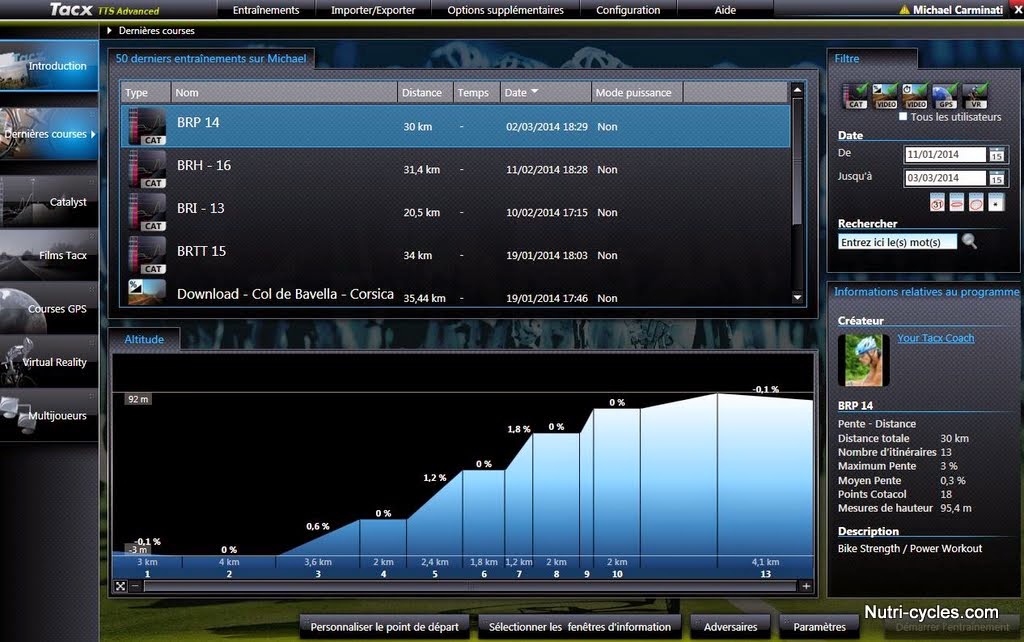The height and width of the screenshot is (642, 1024).
Task: Click Sélectionner les fenêtres d'information button
Action: pyautogui.click(x=579, y=627)
